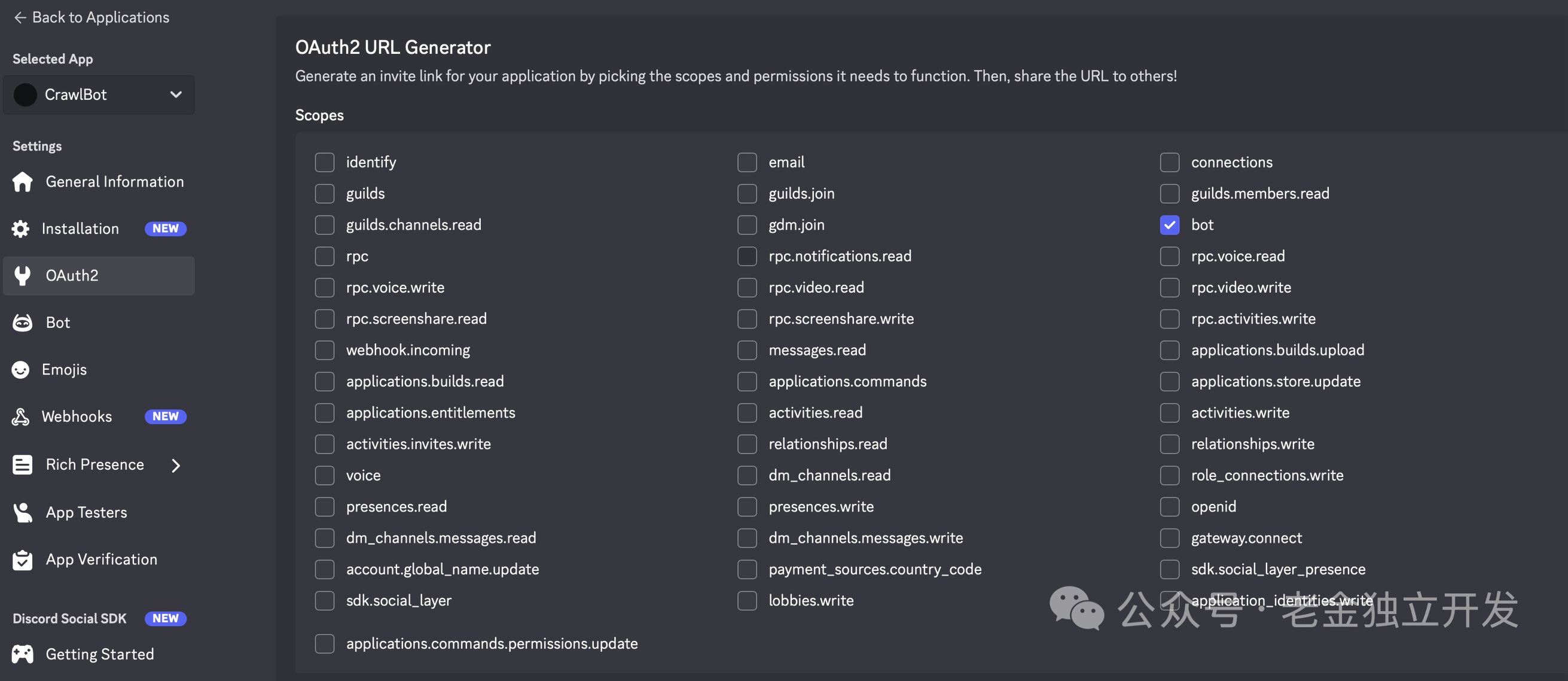Screen dimensions: 1568x681
Task: Click the Webhooks icon in sidebar
Action: tap(21, 416)
